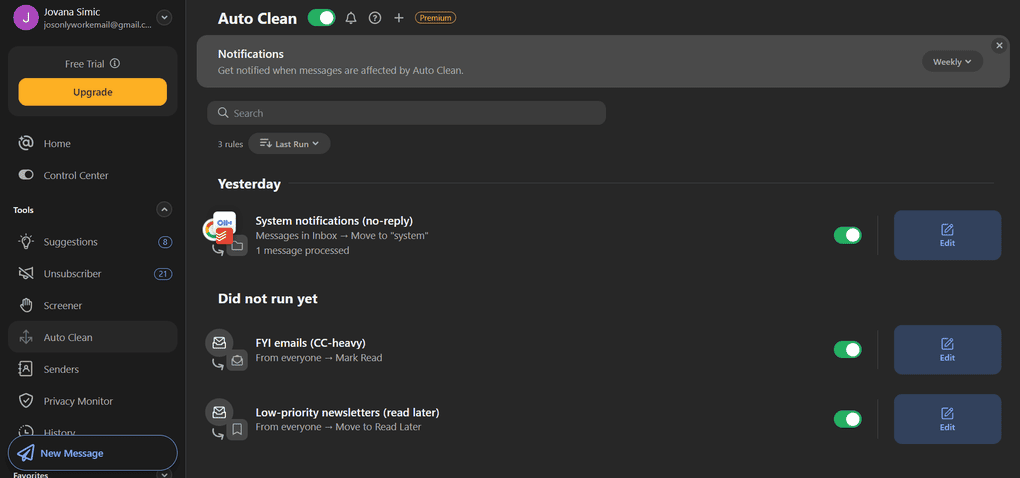Click the Unsubscriber muted megaphone icon

26,274
